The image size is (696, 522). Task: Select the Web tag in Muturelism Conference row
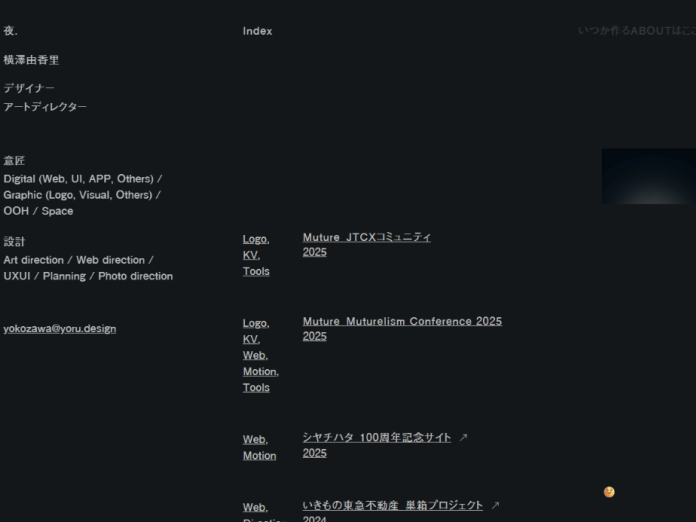[255, 355]
